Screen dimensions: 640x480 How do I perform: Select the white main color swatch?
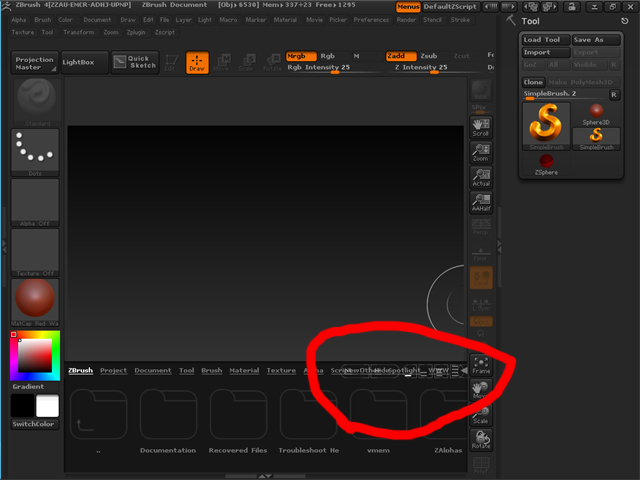pyautogui.click(x=47, y=406)
